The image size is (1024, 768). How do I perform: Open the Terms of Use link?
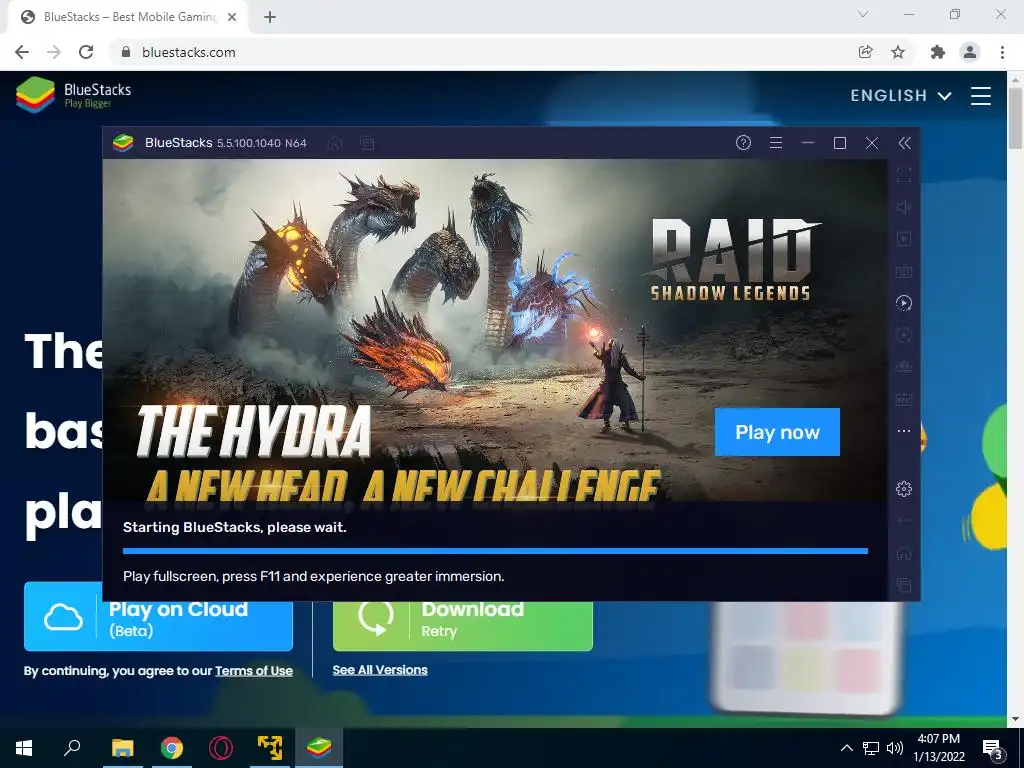coord(254,671)
